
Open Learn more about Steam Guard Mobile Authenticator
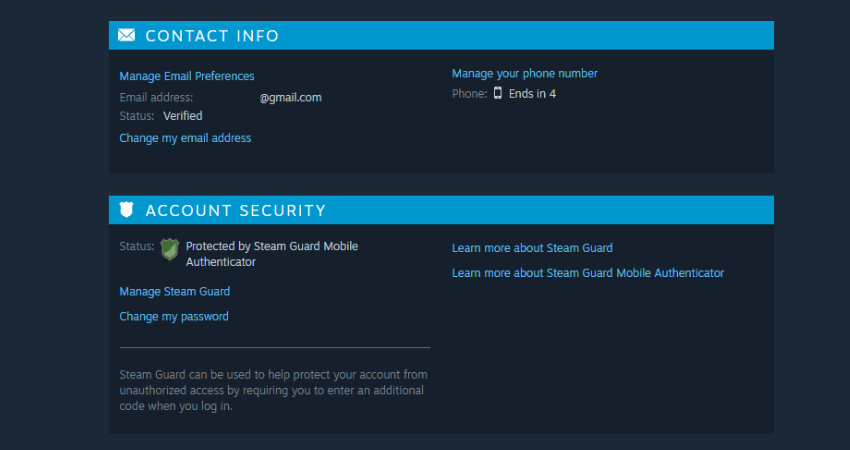[588, 273]
